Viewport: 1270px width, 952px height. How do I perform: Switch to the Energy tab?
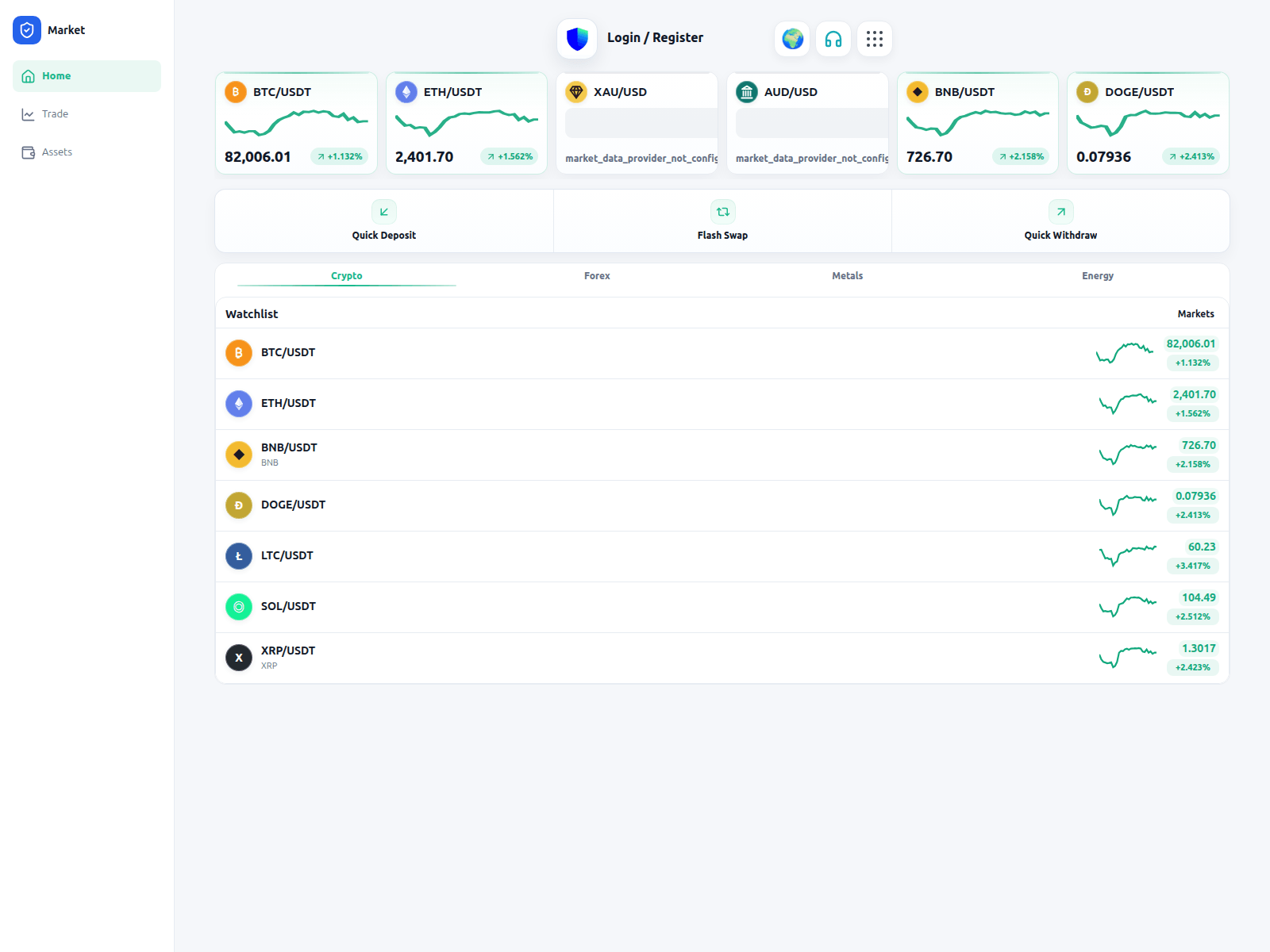point(1098,276)
